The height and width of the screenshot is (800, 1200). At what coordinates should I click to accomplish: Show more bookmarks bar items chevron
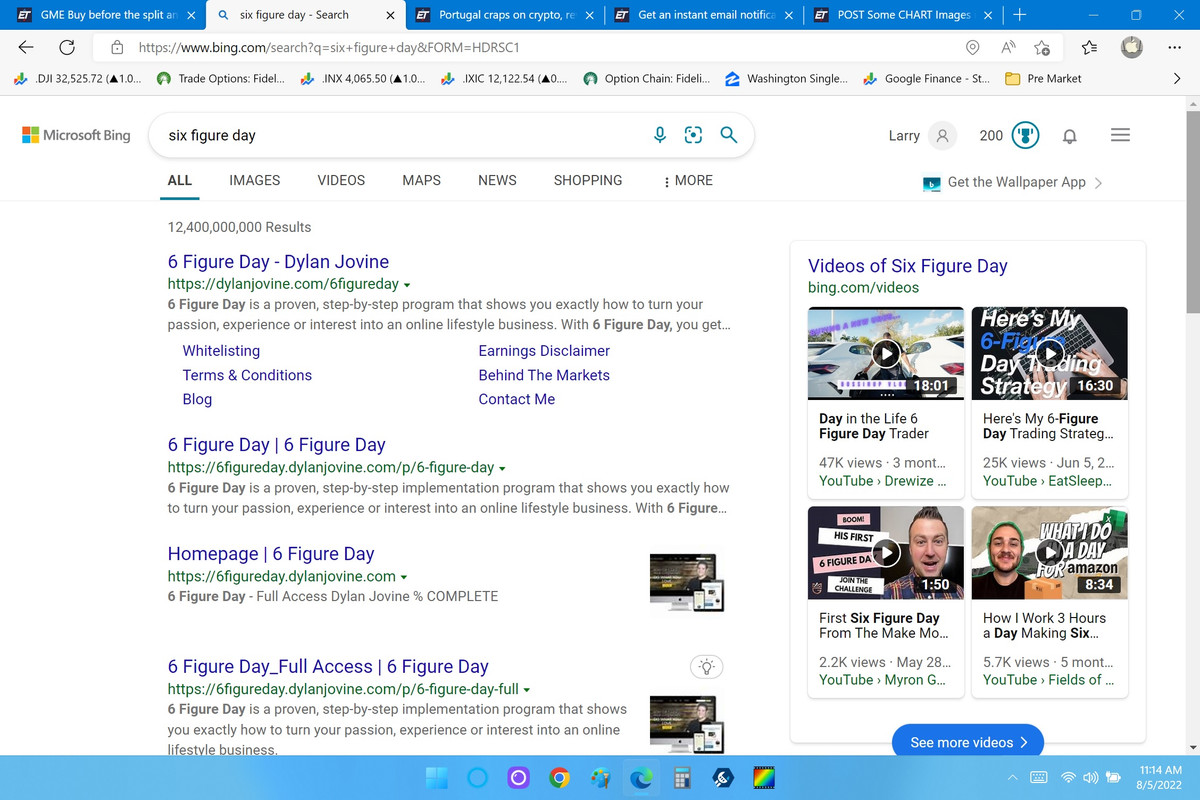tap(1176, 78)
